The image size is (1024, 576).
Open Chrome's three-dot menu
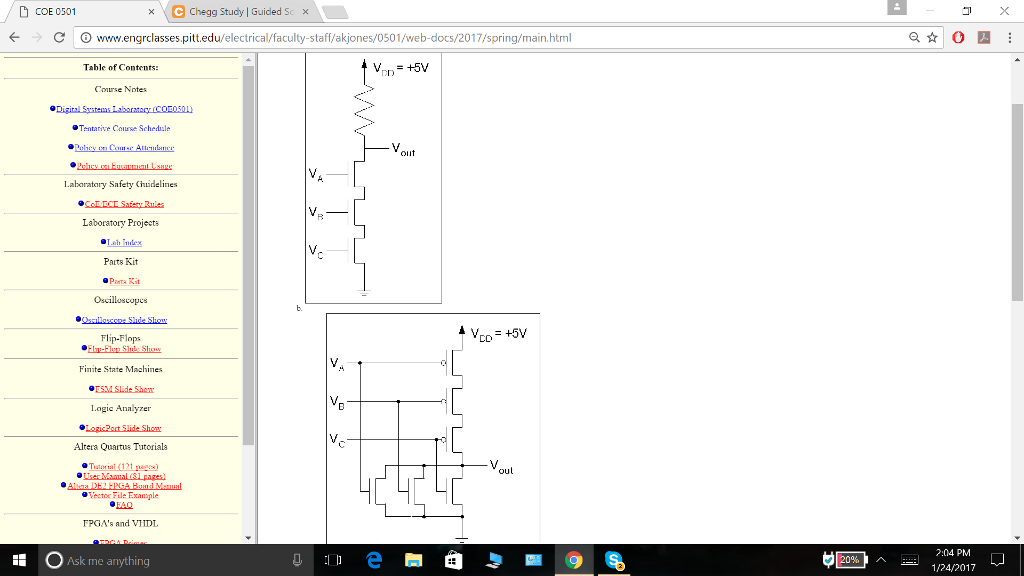pos(1010,38)
